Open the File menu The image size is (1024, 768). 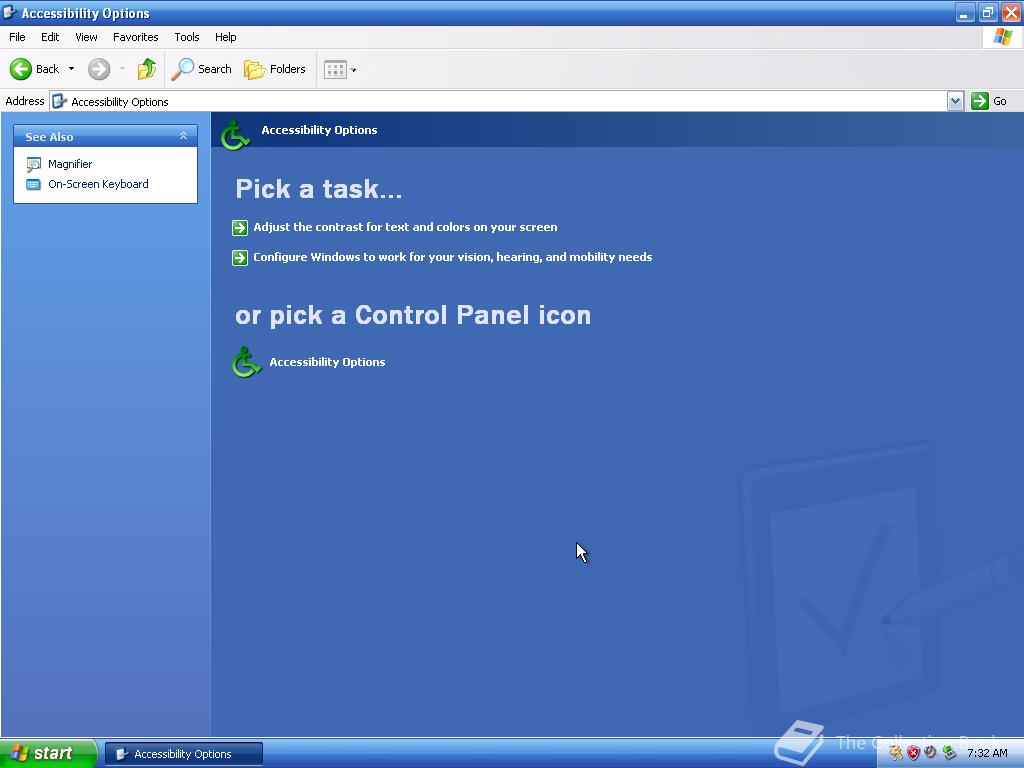click(x=17, y=37)
